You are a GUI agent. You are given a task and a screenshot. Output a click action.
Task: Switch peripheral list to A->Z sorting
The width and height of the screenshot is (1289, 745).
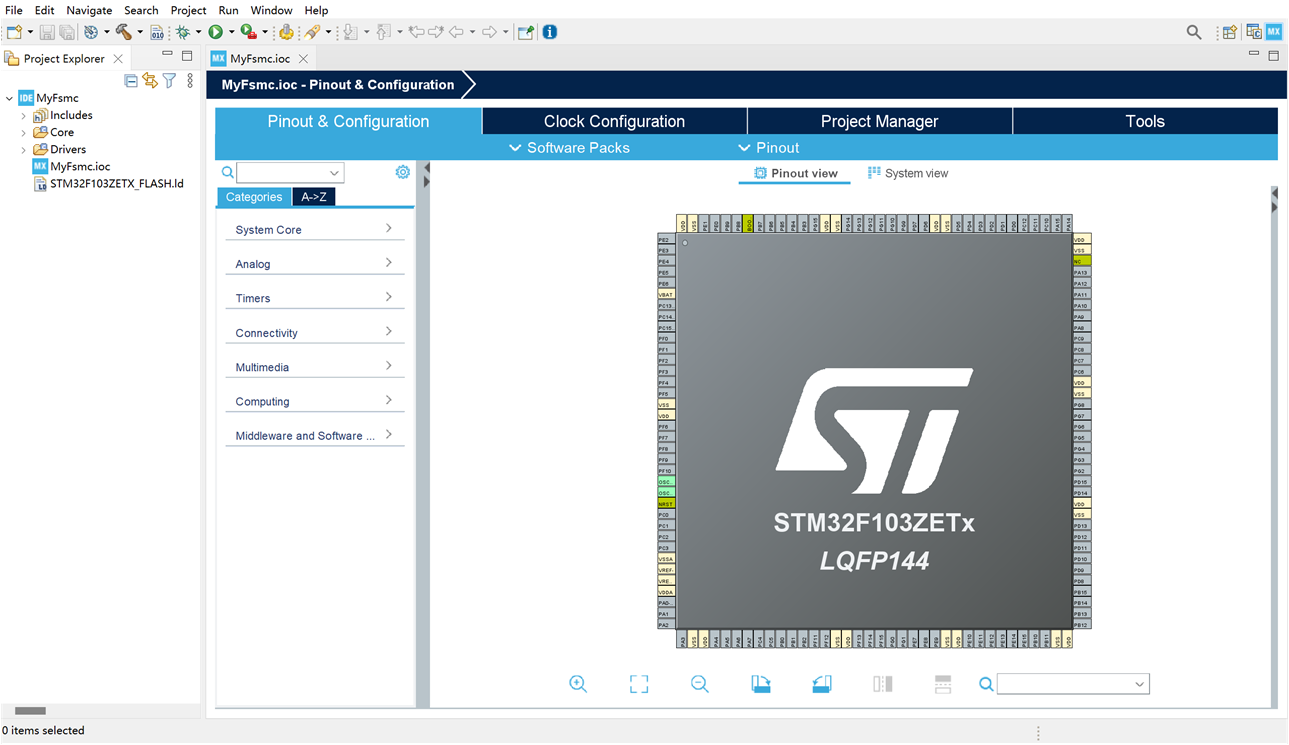314,197
